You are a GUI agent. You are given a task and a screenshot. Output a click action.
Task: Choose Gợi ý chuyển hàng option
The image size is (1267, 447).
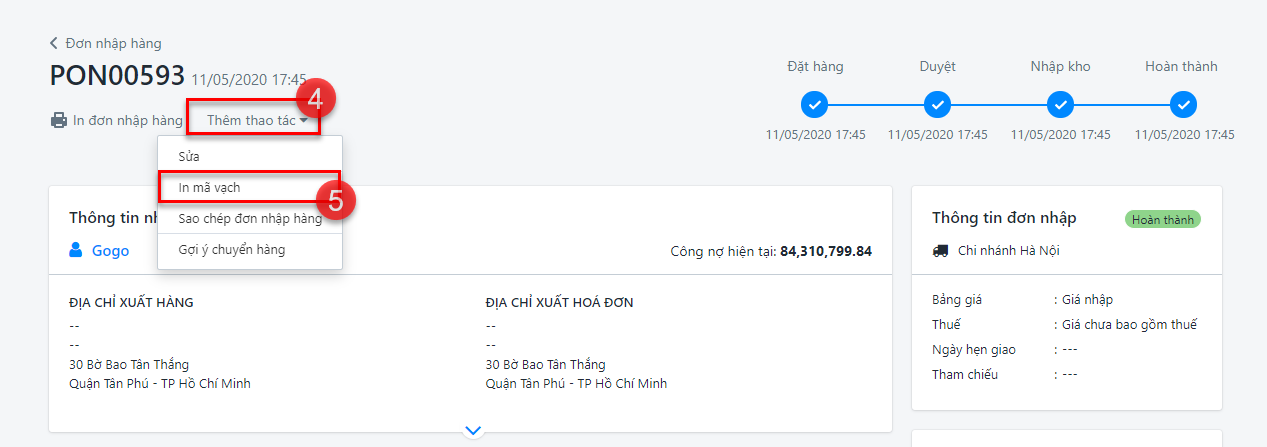pos(231,249)
